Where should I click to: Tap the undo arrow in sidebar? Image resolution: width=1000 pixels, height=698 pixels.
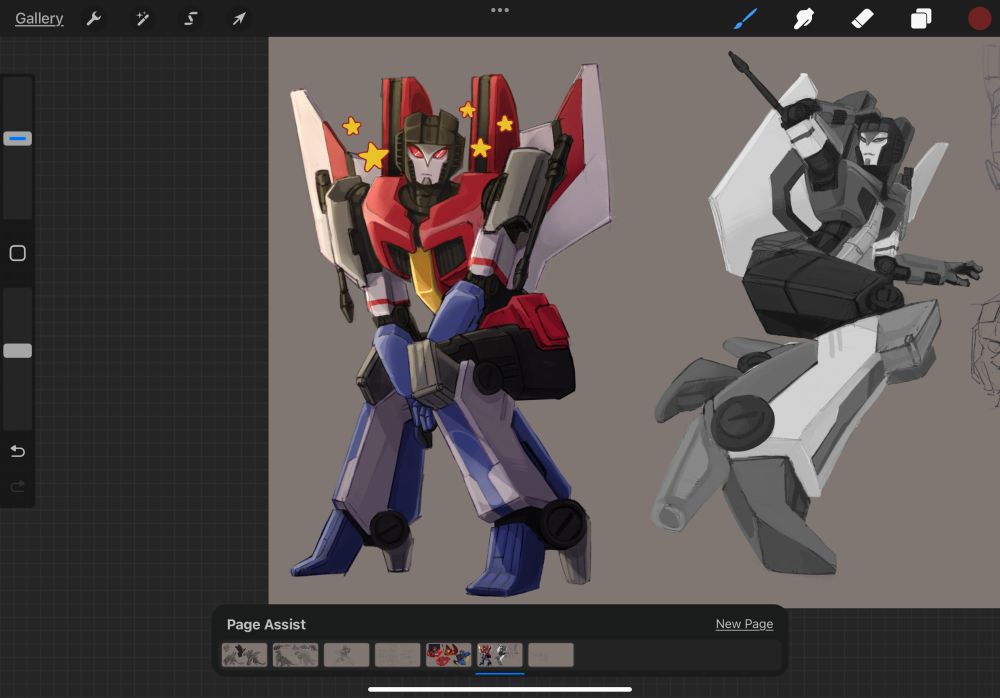point(17,452)
